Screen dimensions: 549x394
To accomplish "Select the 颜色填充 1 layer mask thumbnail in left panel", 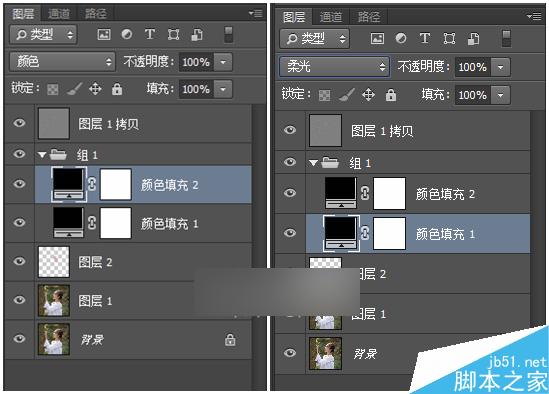I will tap(116, 223).
